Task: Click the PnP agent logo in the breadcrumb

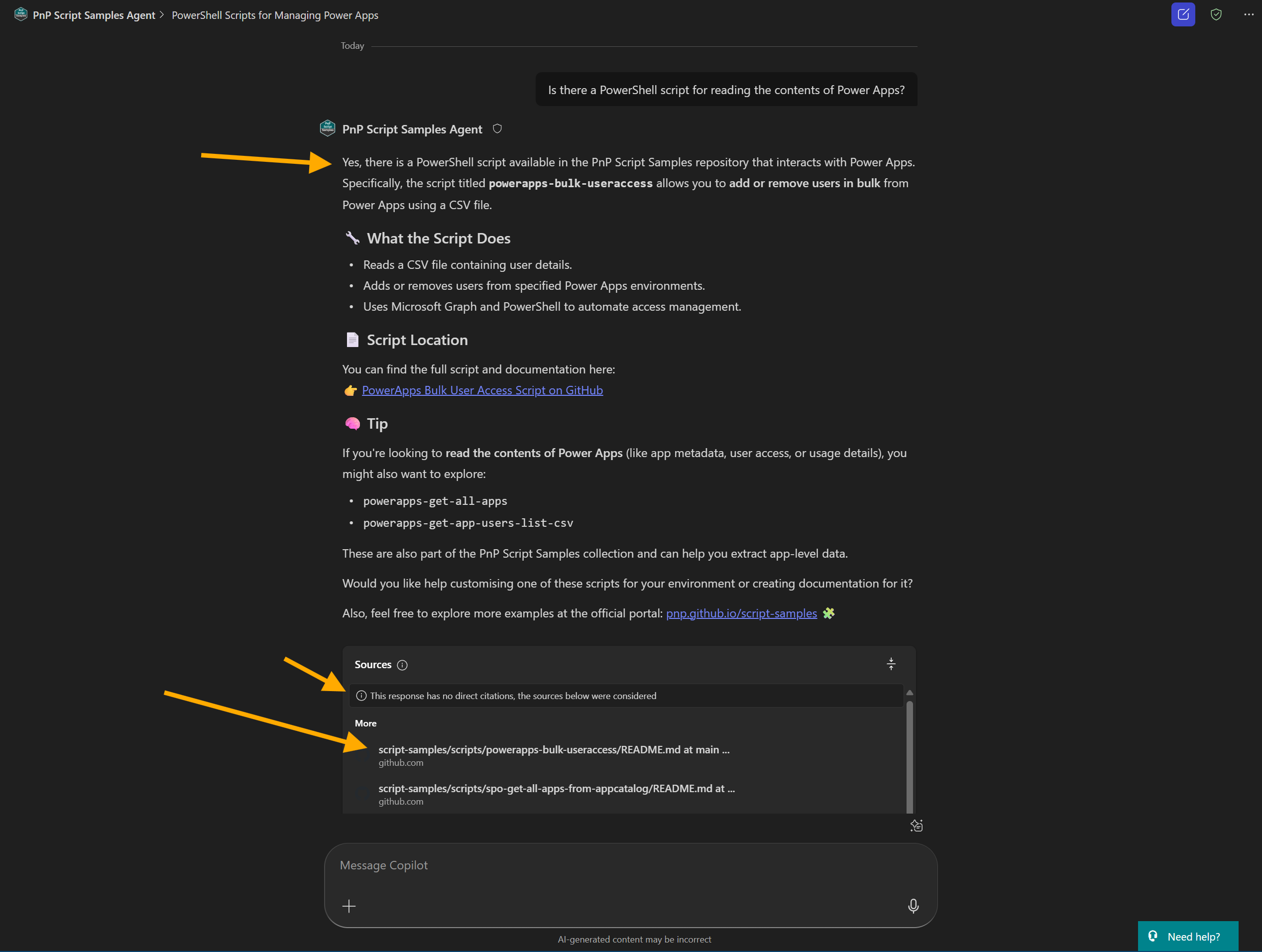Action: pos(20,14)
